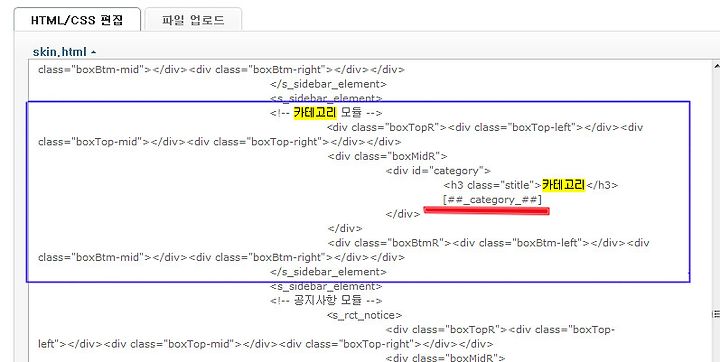
Task: Click the first <div class="boxMidR"> line
Action: [388, 156]
